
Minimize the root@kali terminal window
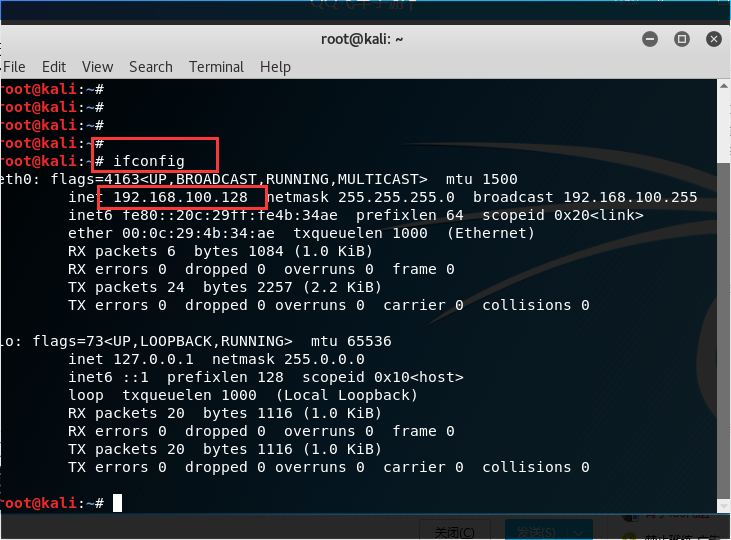[650, 39]
